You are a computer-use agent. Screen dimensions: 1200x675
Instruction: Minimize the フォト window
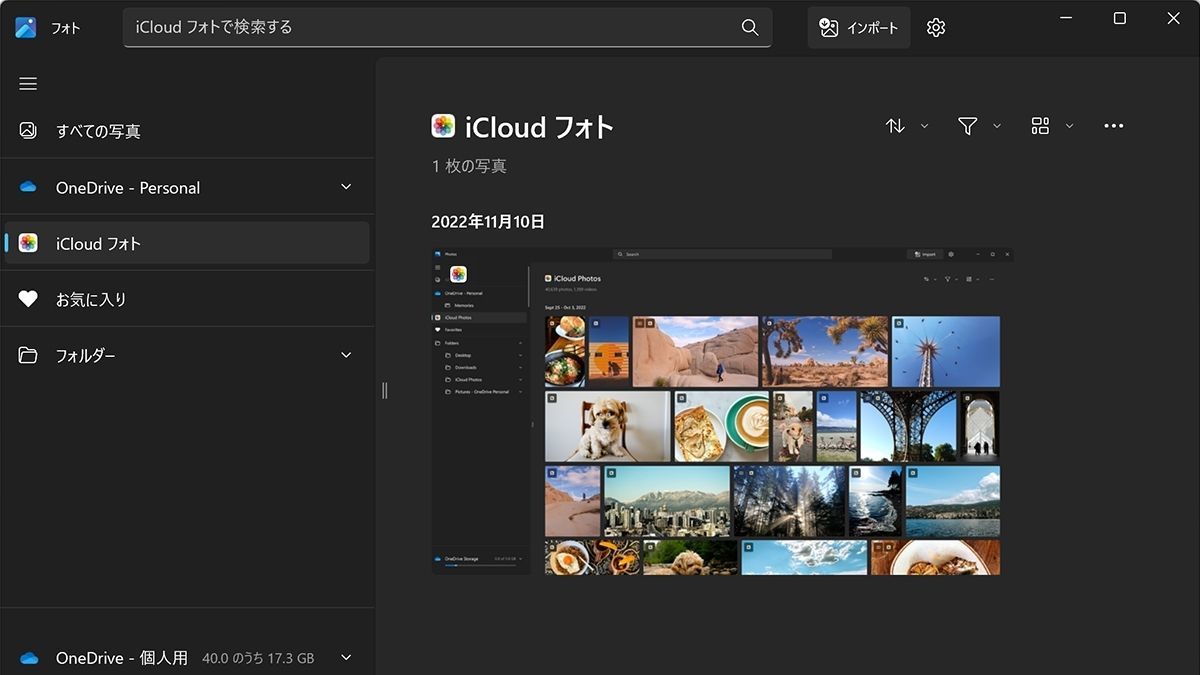point(1066,19)
